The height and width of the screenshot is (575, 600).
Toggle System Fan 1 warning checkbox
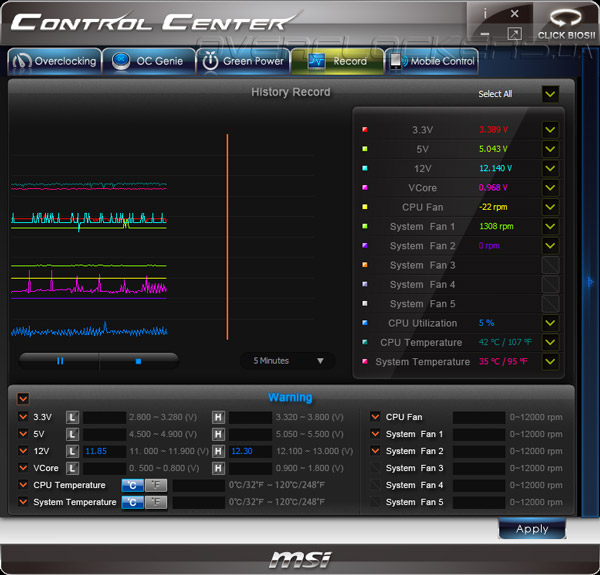click(375, 434)
